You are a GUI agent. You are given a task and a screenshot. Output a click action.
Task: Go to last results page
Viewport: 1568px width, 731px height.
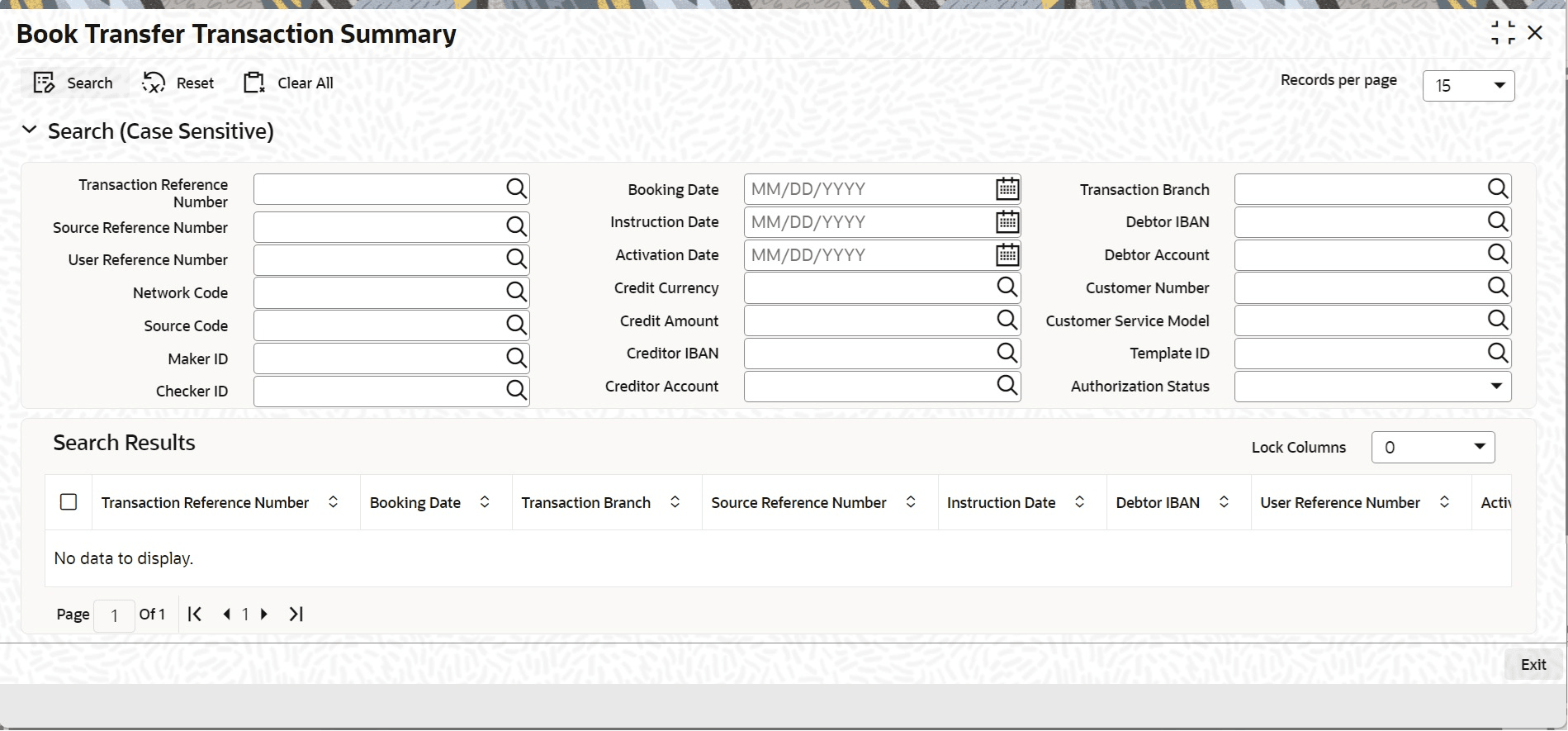click(296, 614)
